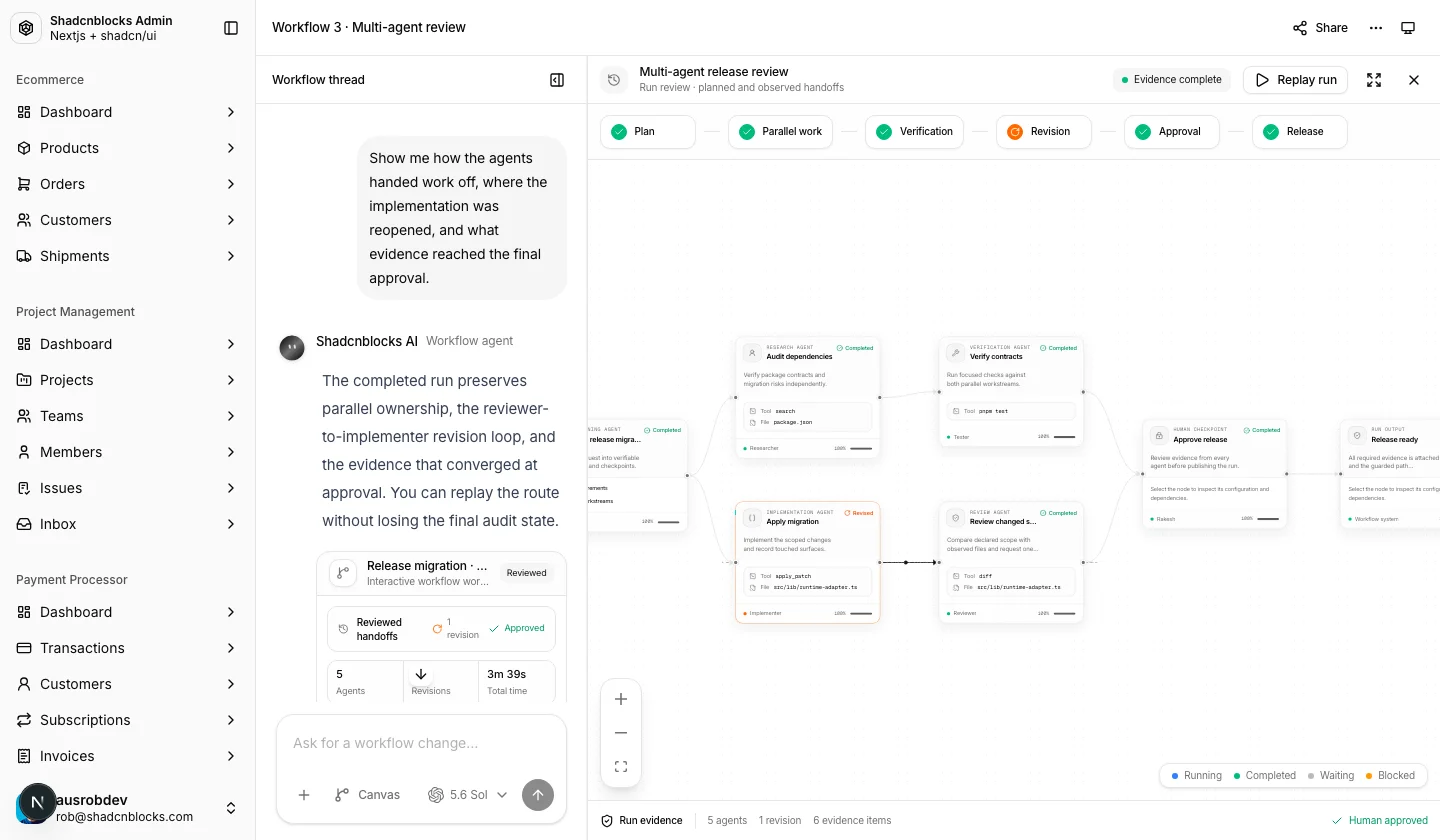1440x840 pixels.
Task: Focus the Ask for a workflow change input
Action: (x=421, y=743)
